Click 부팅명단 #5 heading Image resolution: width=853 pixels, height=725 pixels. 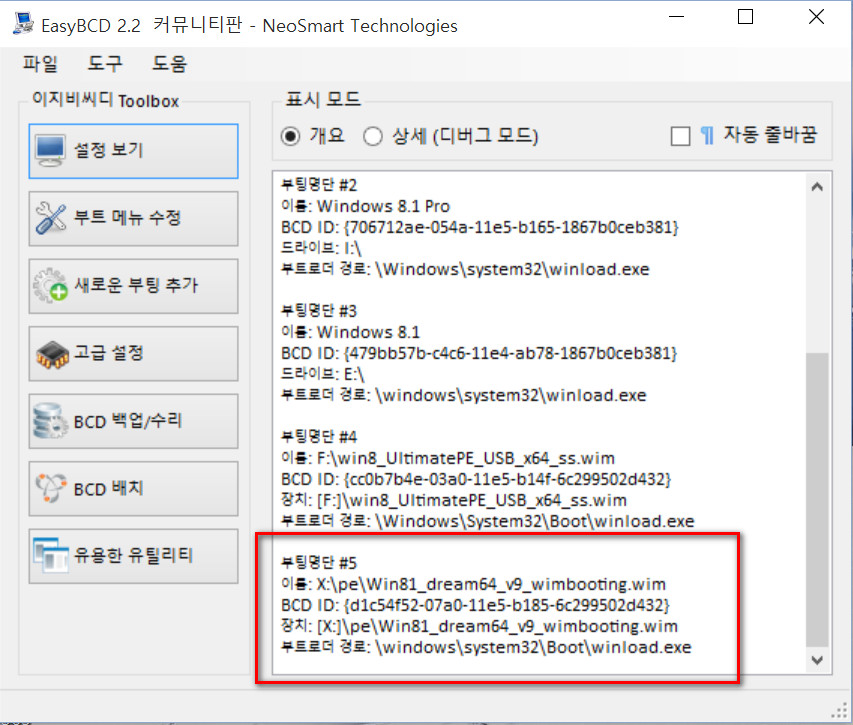[x=319, y=563]
